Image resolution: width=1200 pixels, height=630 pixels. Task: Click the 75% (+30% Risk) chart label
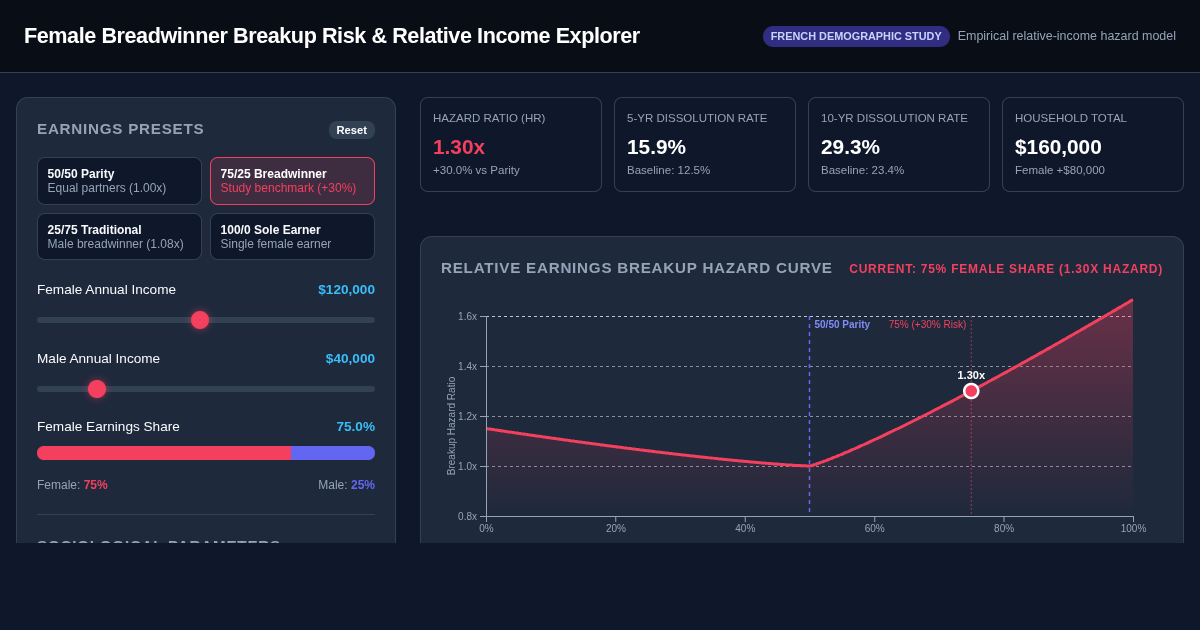(x=927, y=325)
